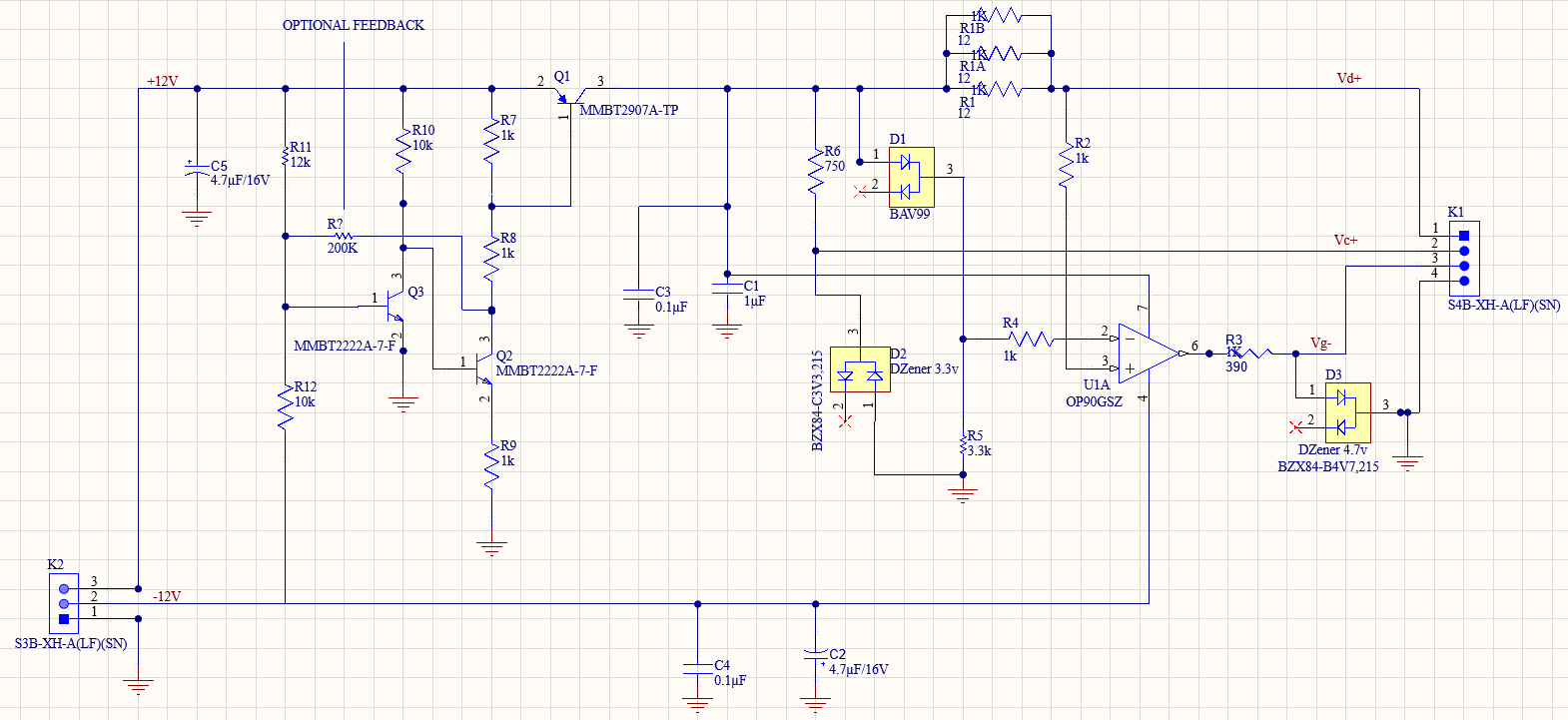The width and height of the screenshot is (1568, 720).
Task: Select the U1A op-amp triangle symbol
Action: (x=1149, y=354)
